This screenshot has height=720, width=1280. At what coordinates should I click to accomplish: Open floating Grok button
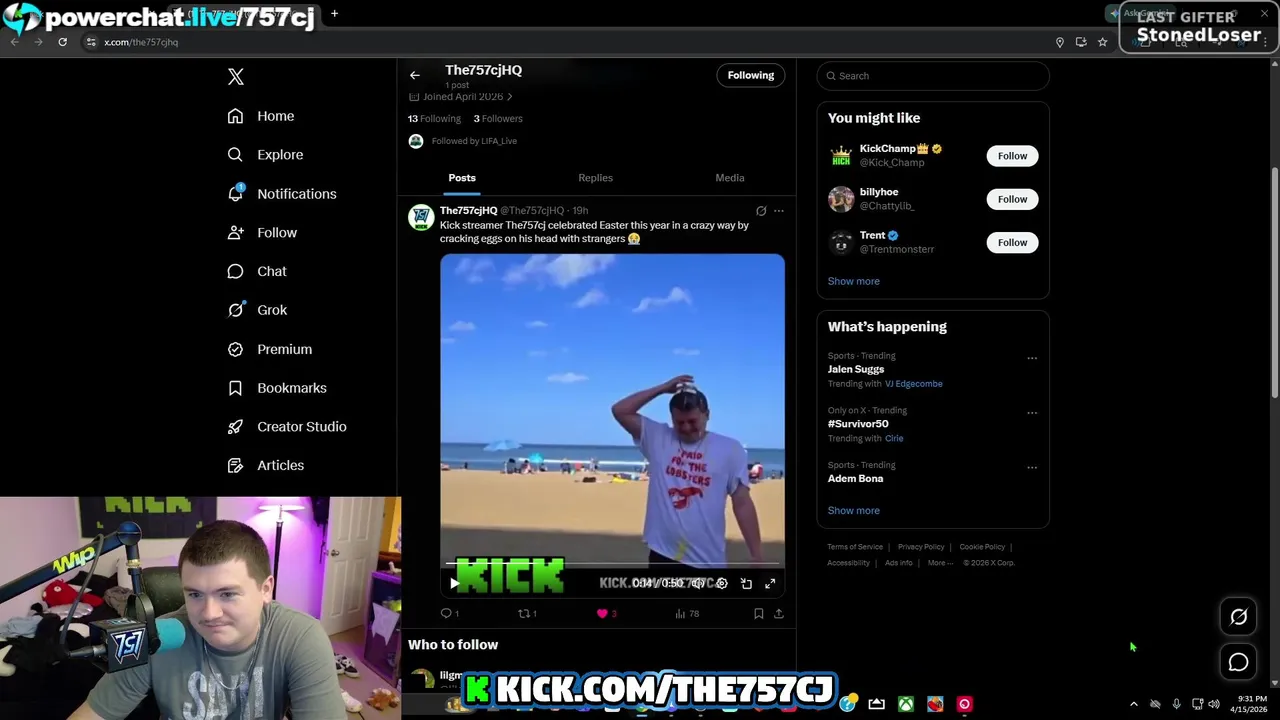1238,617
